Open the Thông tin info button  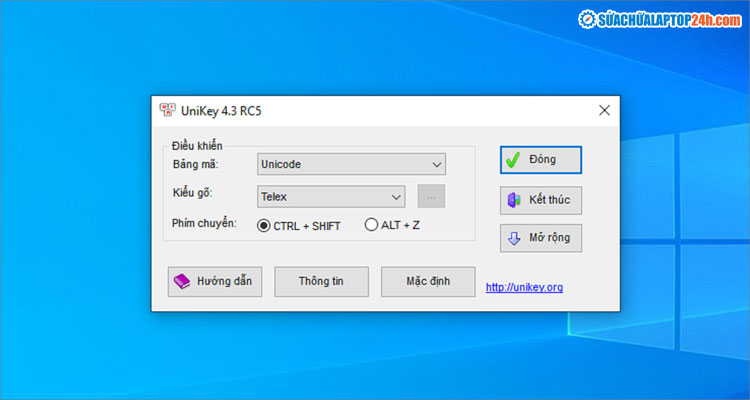tap(321, 282)
